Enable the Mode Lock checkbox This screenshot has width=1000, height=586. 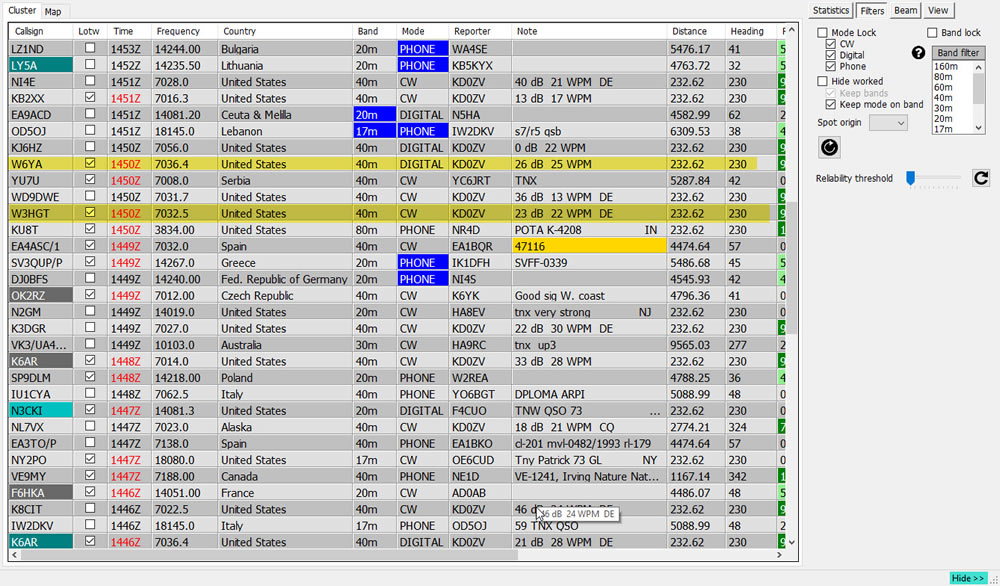(823, 33)
